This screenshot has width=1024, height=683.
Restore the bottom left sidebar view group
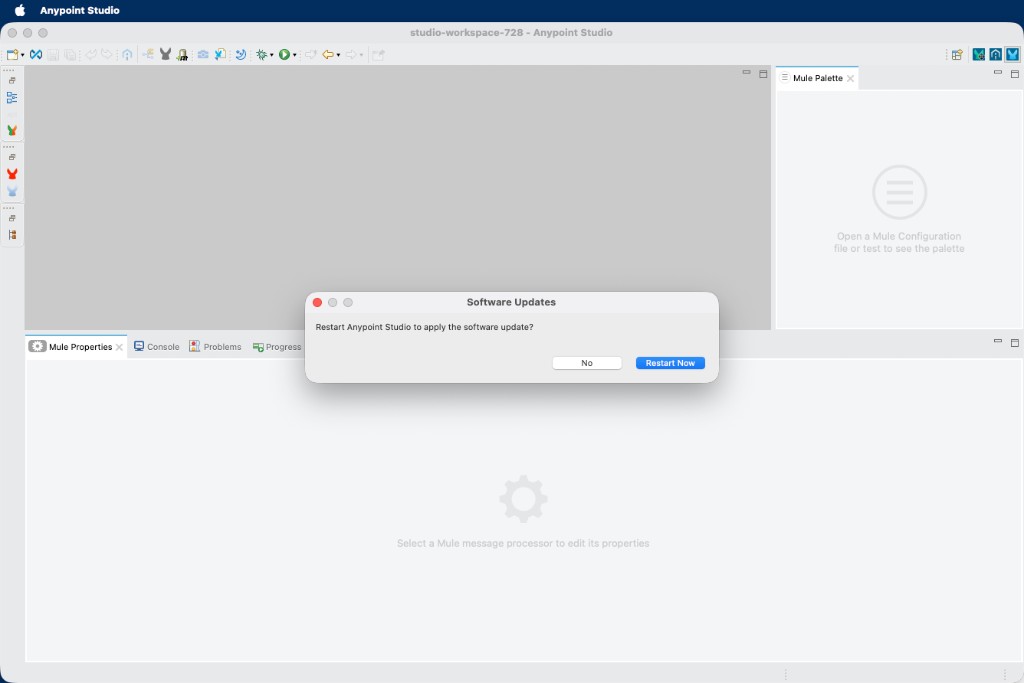(x=12, y=219)
